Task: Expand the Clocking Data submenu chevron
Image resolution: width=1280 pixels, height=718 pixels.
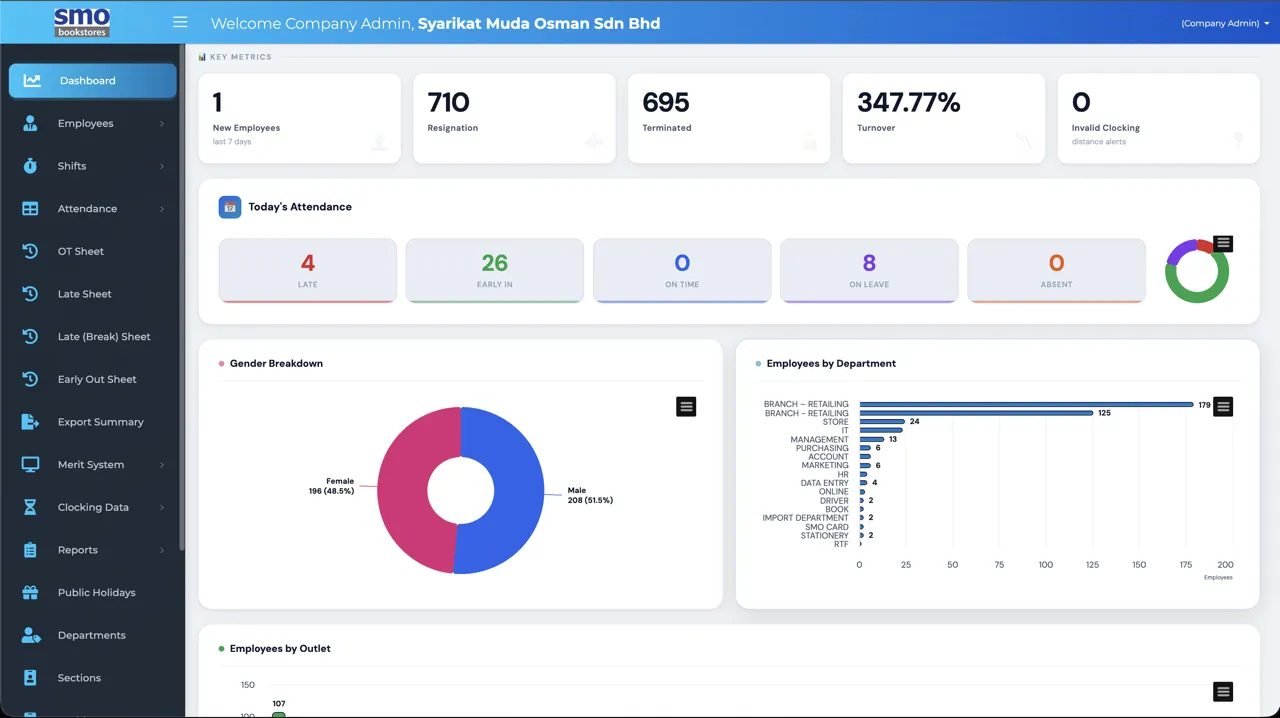Action: (161, 507)
